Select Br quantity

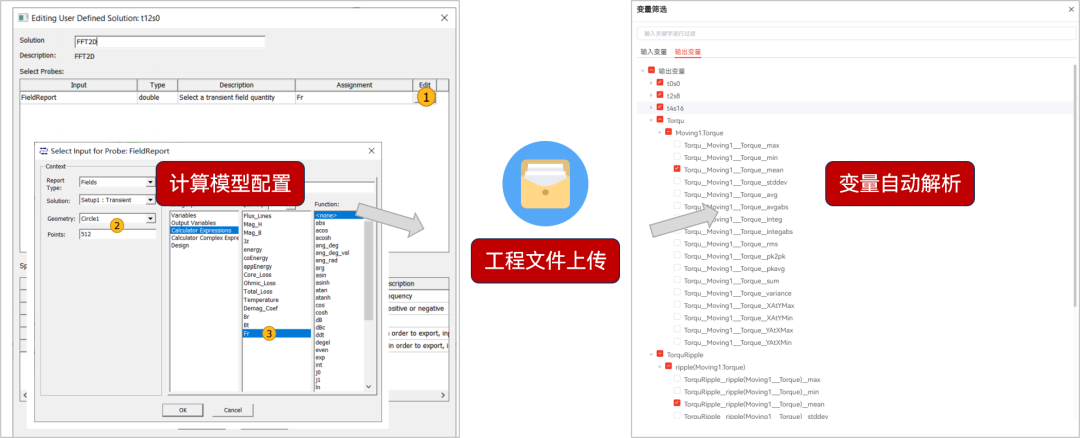[246, 317]
